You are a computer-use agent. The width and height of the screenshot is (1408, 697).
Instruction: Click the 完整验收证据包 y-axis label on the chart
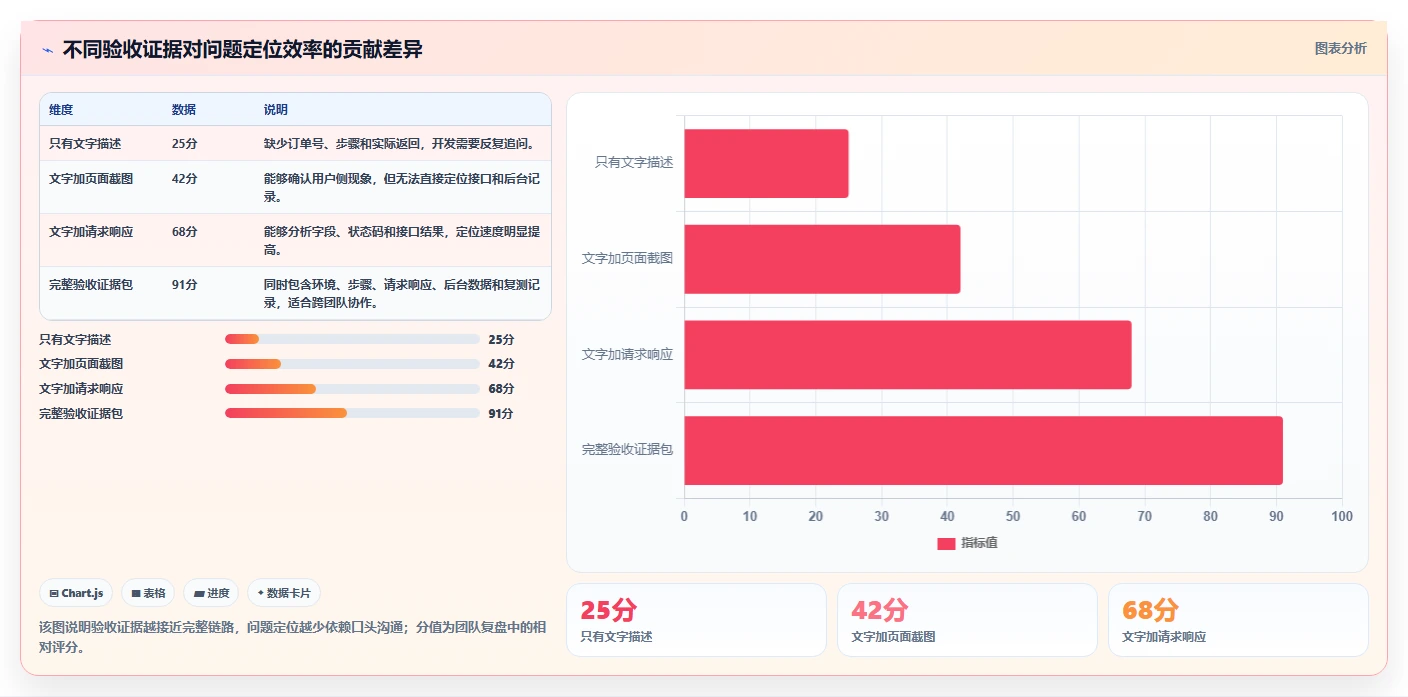(x=628, y=450)
